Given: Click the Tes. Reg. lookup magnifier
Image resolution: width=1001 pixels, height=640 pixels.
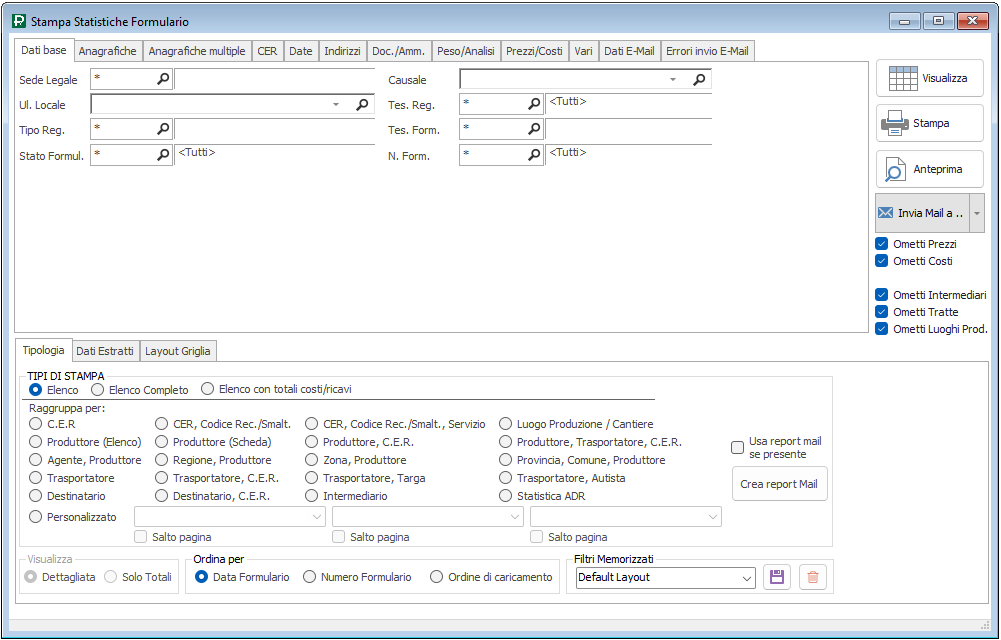Looking at the screenshot, I should [x=534, y=104].
